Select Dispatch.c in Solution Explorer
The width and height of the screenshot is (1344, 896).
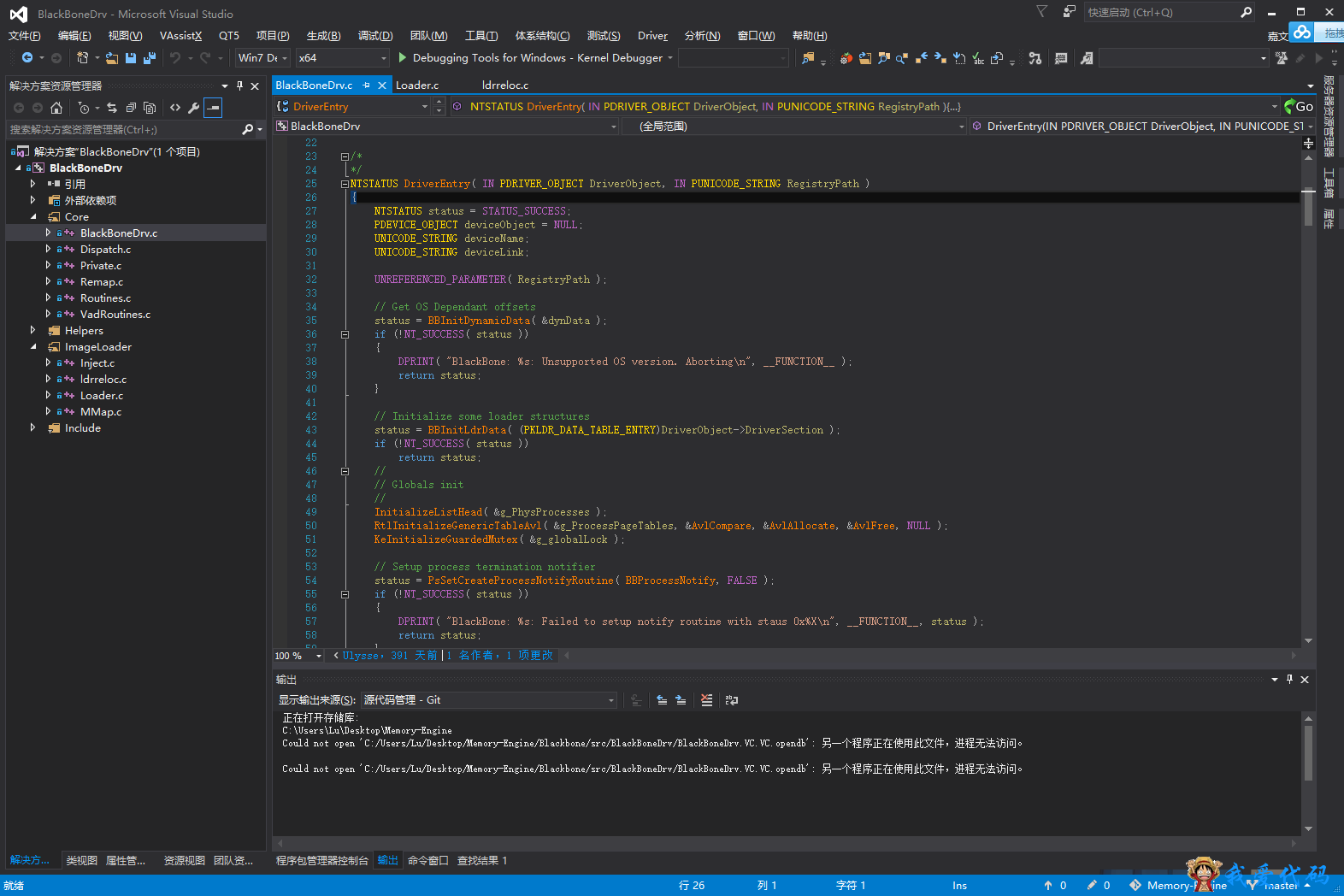pyautogui.click(x=105, y=250)
